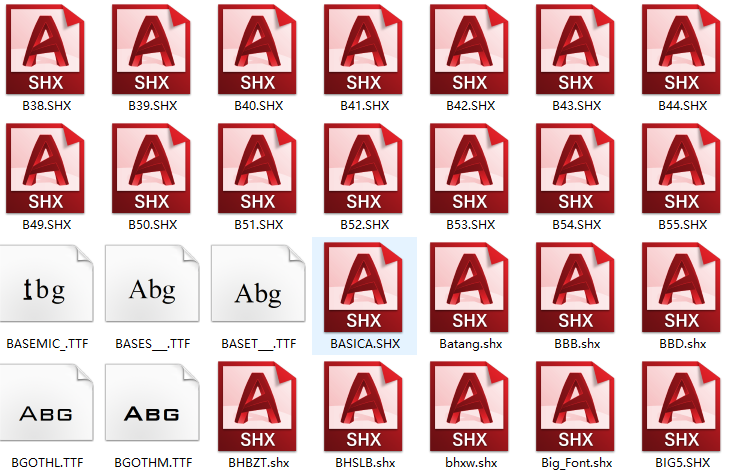Click the file name label B52.SHX
The width and height of the screenshot is (738, 476).
[365, 225]
